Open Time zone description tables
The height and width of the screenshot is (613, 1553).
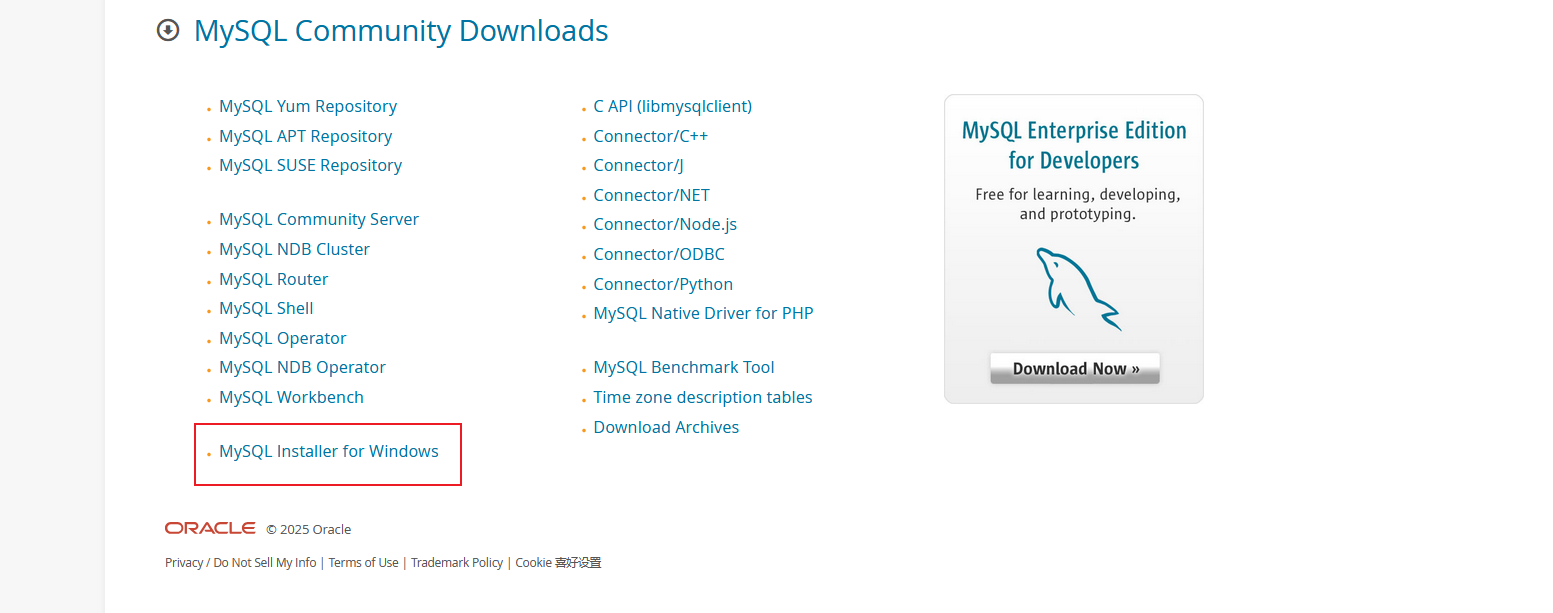pyautogui.click(x=703, y=397)
